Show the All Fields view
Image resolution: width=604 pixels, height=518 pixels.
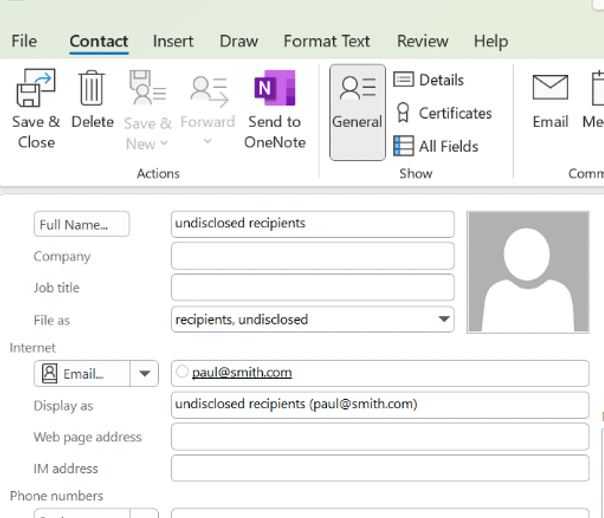click(436, 146)
